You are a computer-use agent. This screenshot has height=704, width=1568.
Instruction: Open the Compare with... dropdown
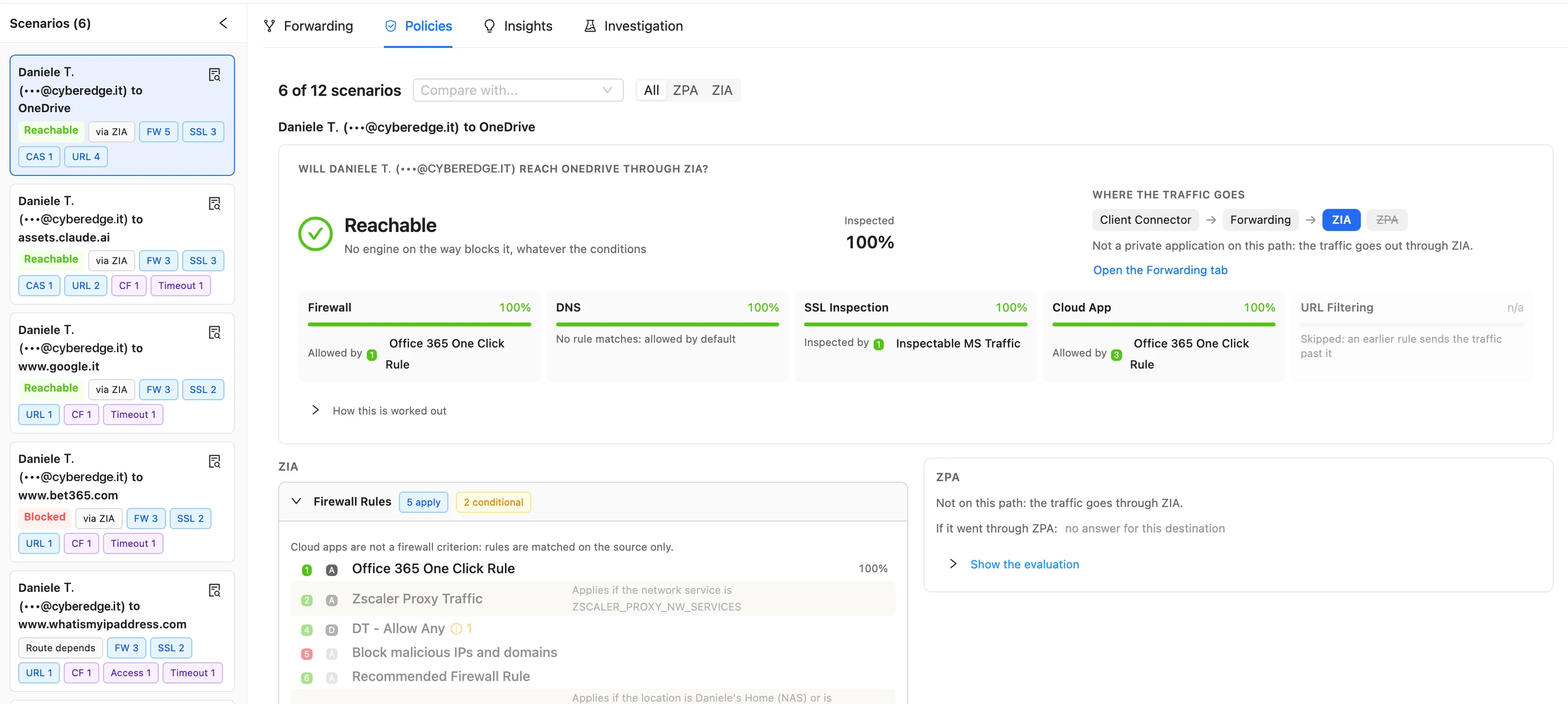point(518,90)
